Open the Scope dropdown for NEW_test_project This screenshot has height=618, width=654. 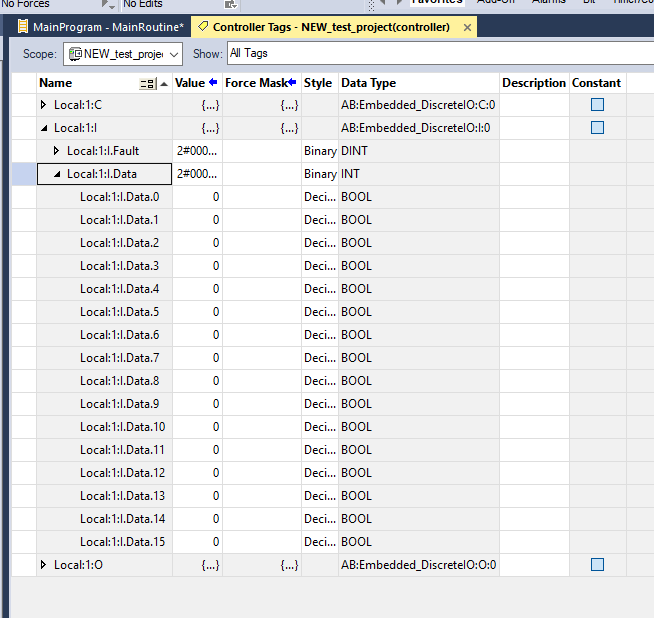tap(175, 54)
